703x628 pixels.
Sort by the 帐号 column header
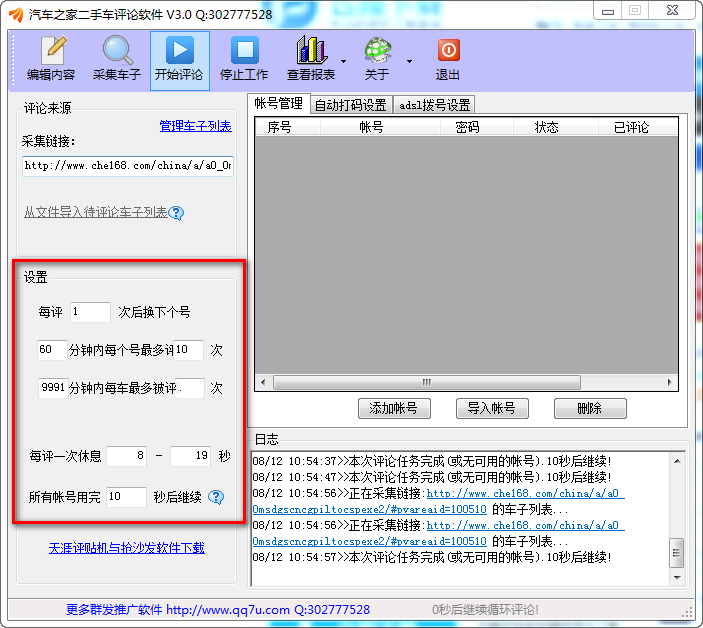tap(379, 127)
